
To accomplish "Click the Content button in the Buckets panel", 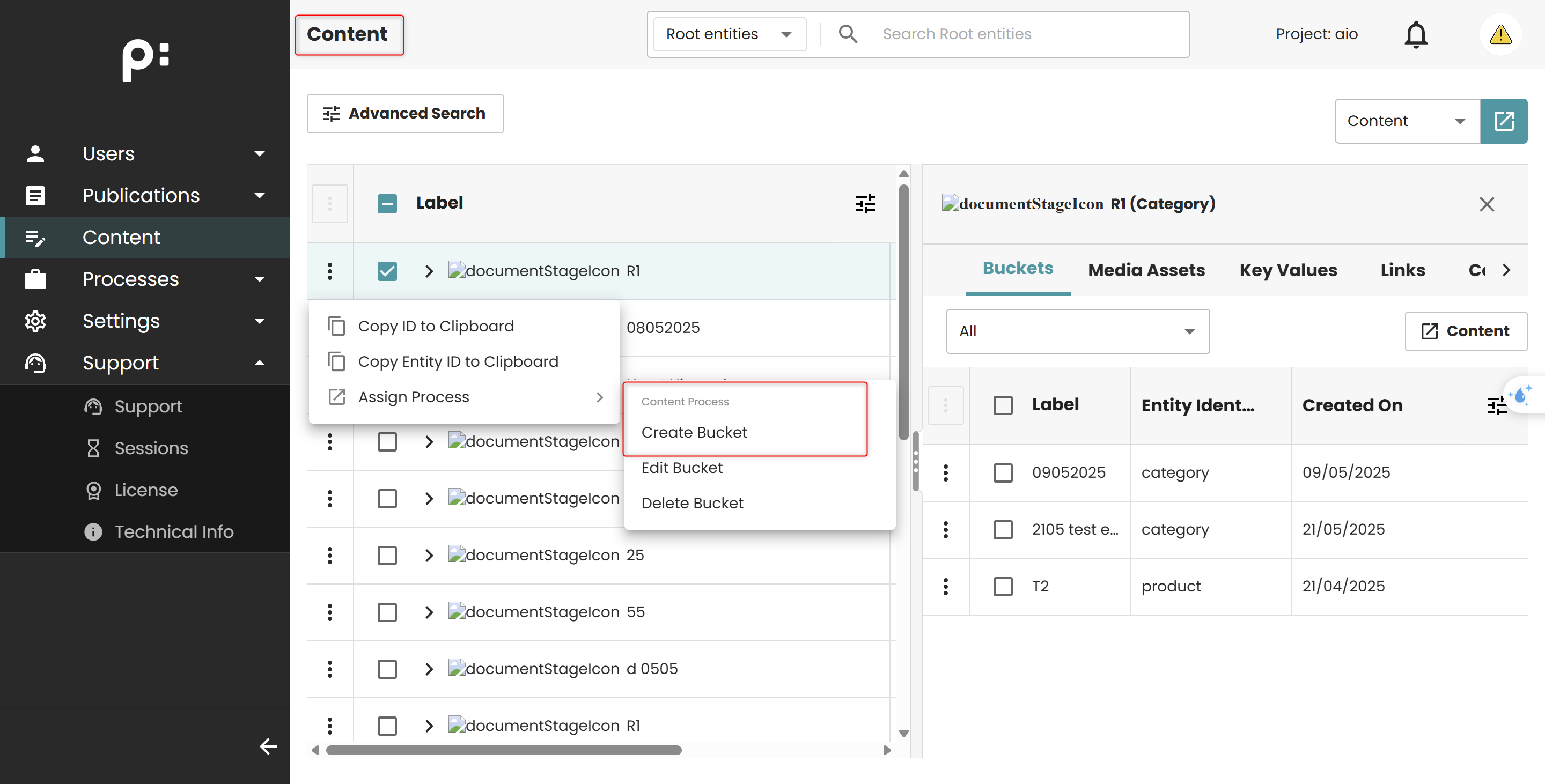I will pyautogui.click(x=1466, y=331).
